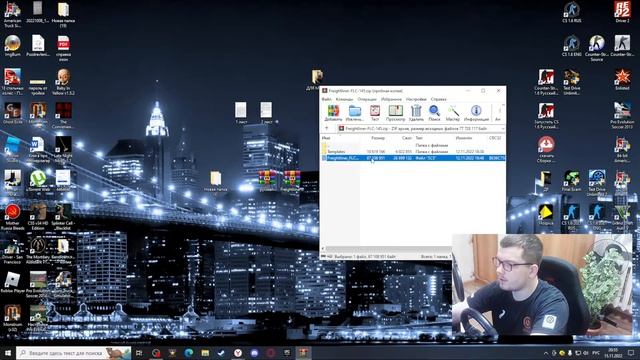The width and height of the screenshot is (640, 360).
Task: Switch РУС input language indicator
Action: tap(596, 353)
